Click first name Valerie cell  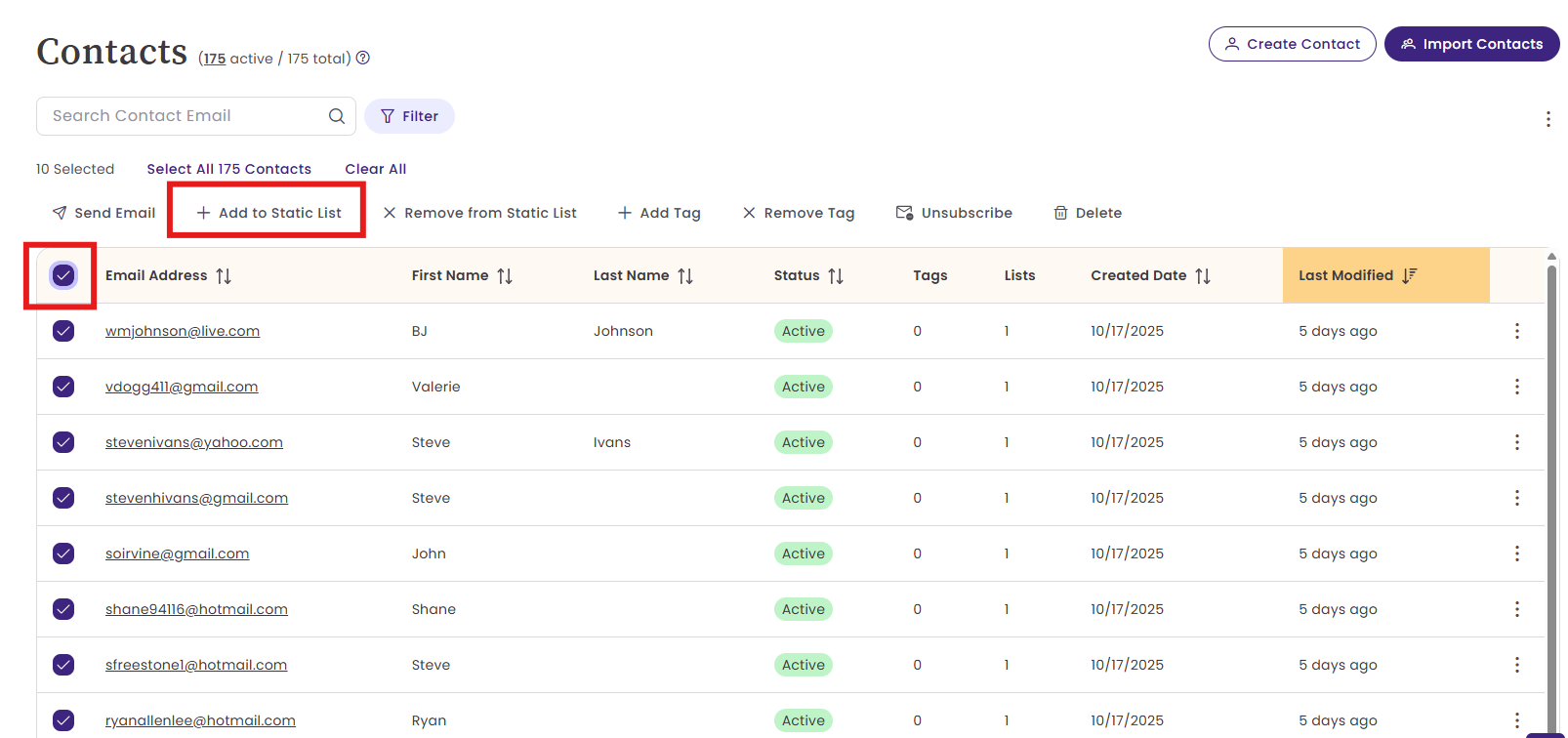(435, 387)
